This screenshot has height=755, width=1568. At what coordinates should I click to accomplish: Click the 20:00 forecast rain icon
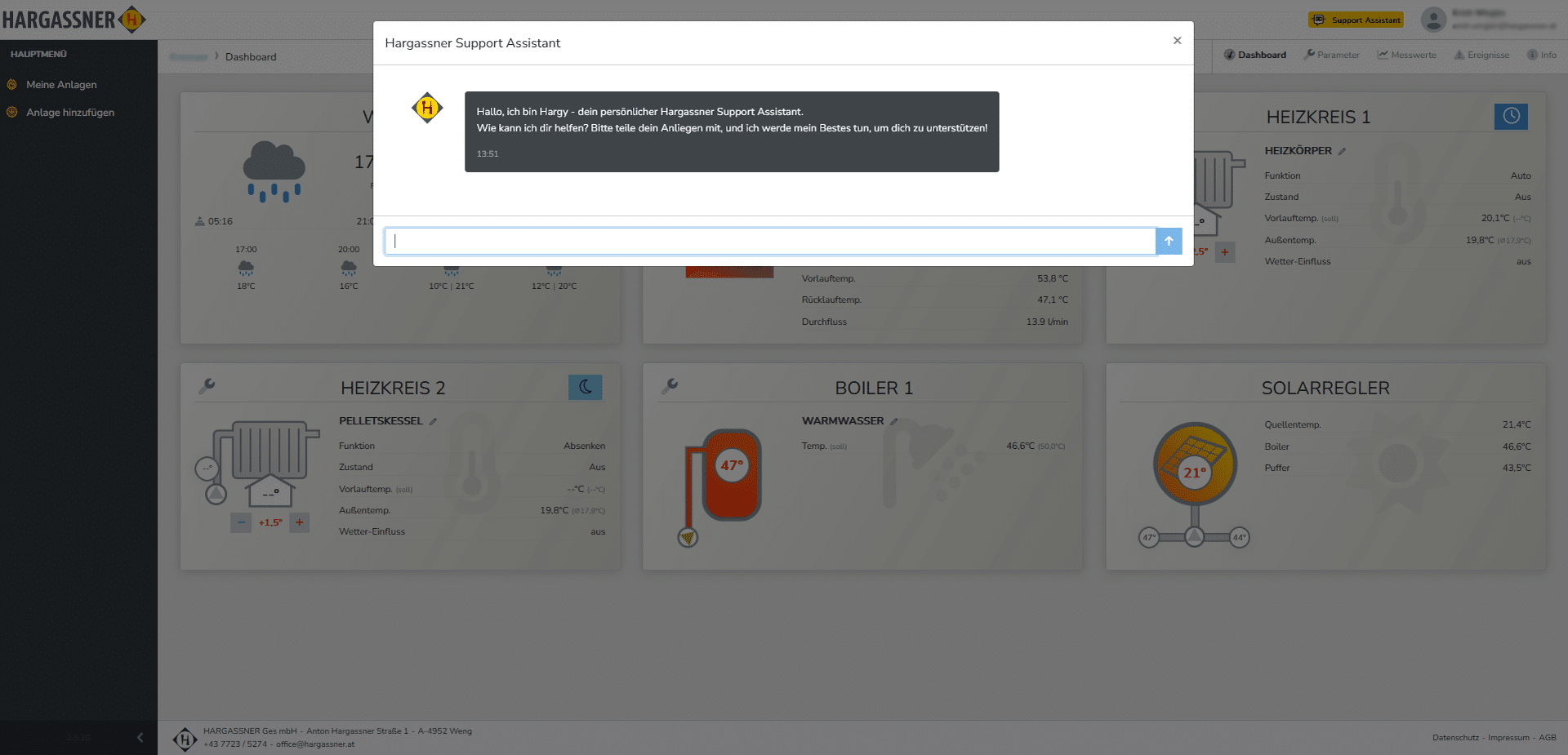point(349,269)
